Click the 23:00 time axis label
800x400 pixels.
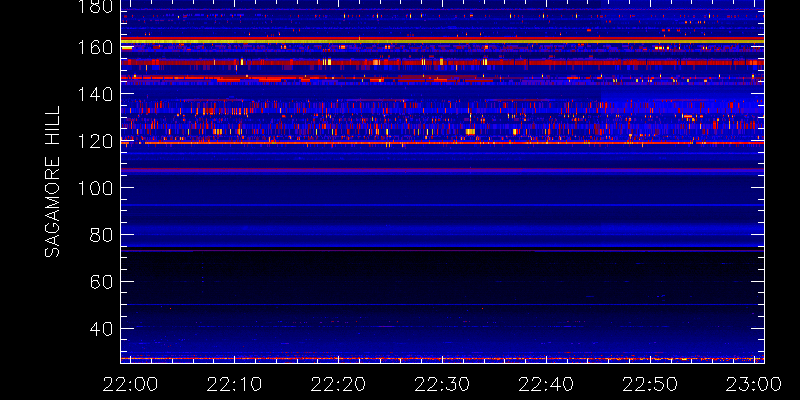(x=755, y=383)
